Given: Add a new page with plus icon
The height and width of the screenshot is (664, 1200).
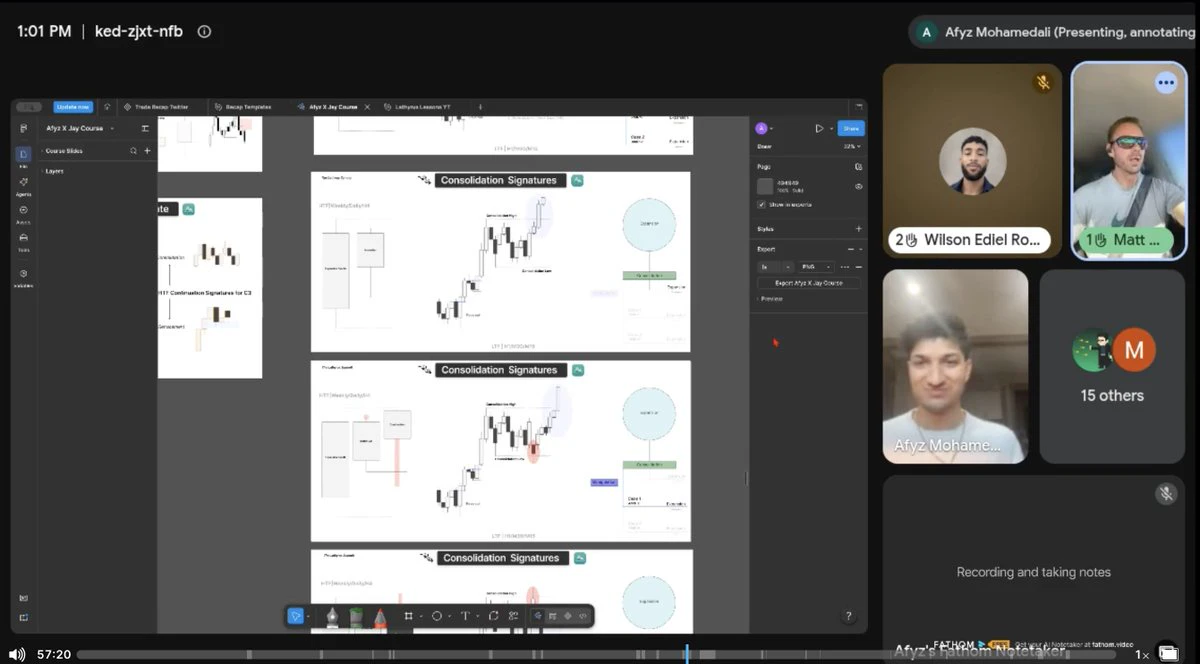Looking at the screenshot, I should pyautogui.click(x=147, y=151).
